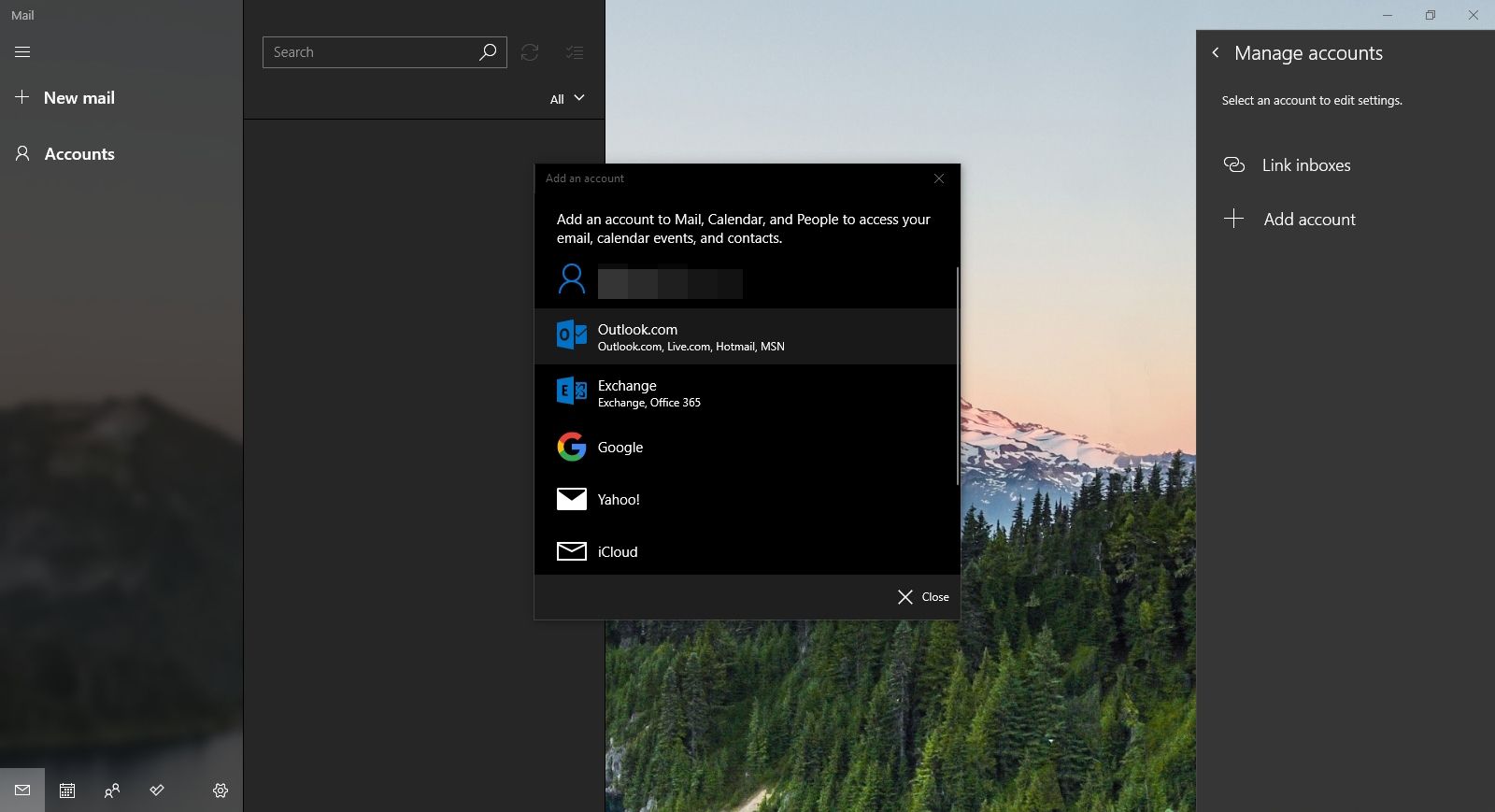Sync this view with refresh icon

coord(530,52)
